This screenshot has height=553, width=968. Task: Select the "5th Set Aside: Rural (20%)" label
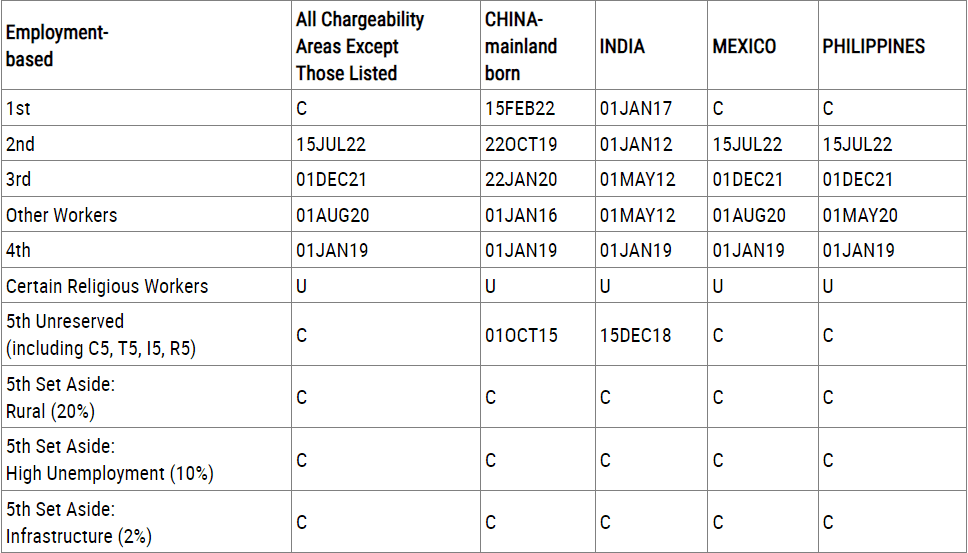60,397
